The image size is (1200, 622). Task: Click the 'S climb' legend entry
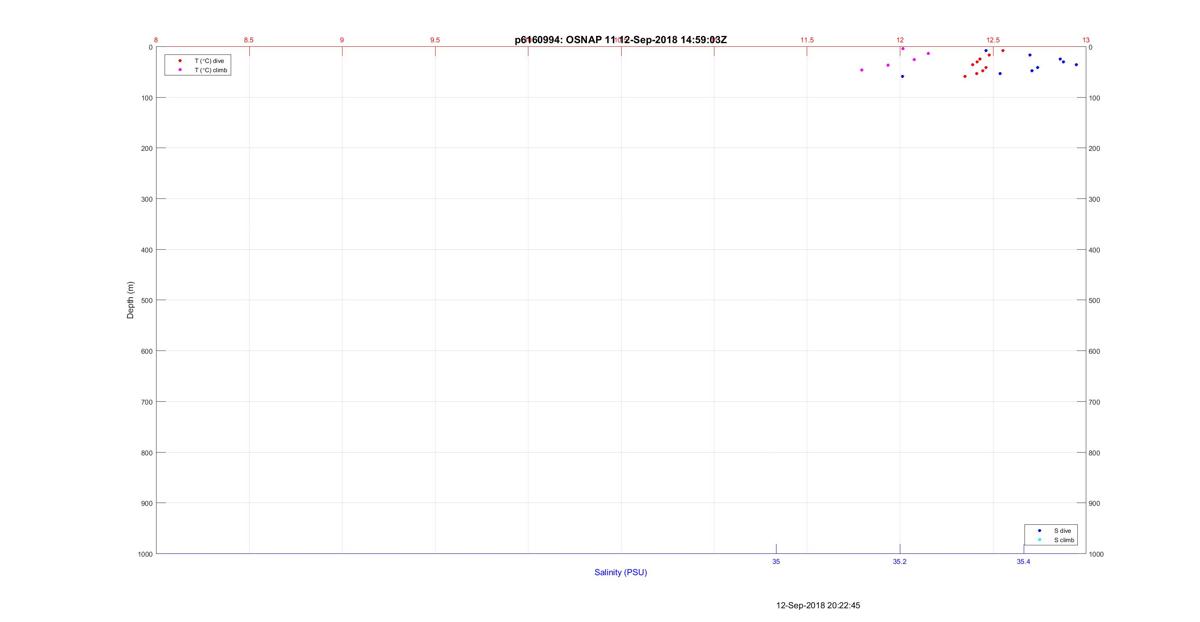[x=1064, y=540]
